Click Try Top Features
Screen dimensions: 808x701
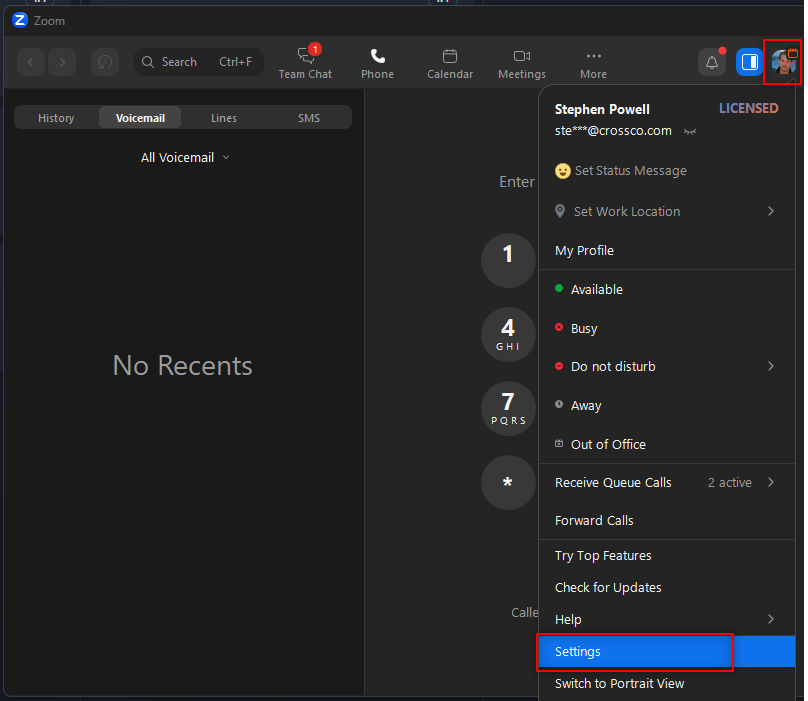(x=667, y=556)
